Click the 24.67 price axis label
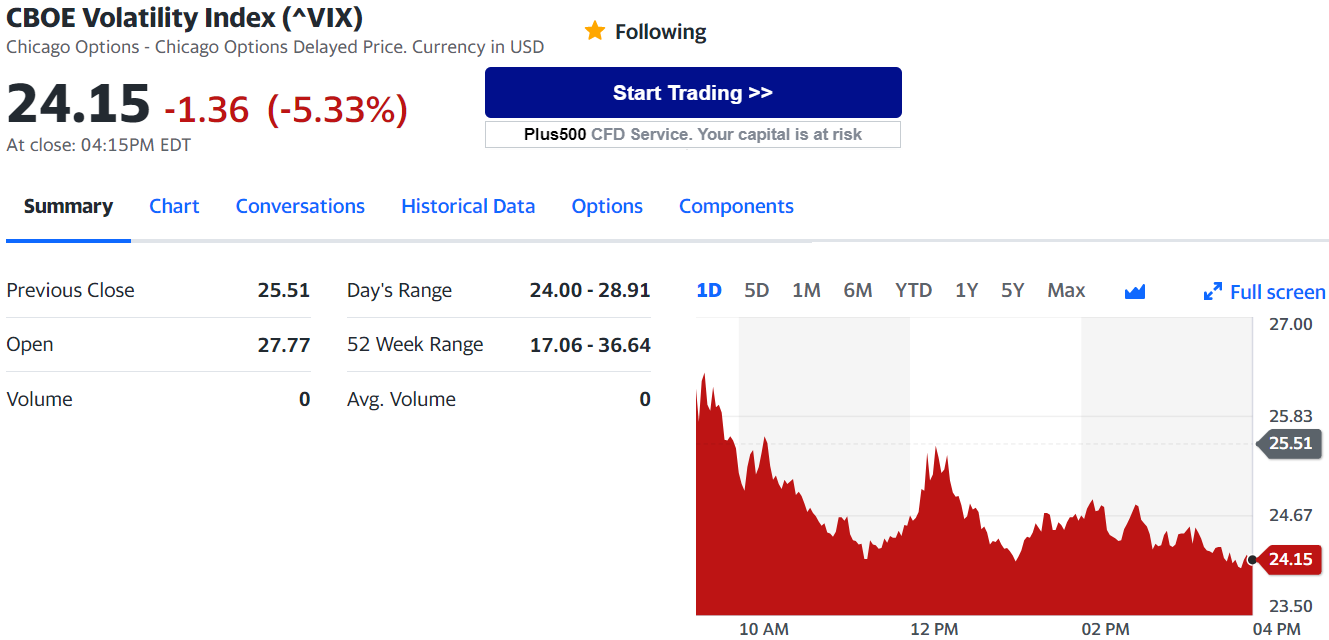 [1290, 515]
